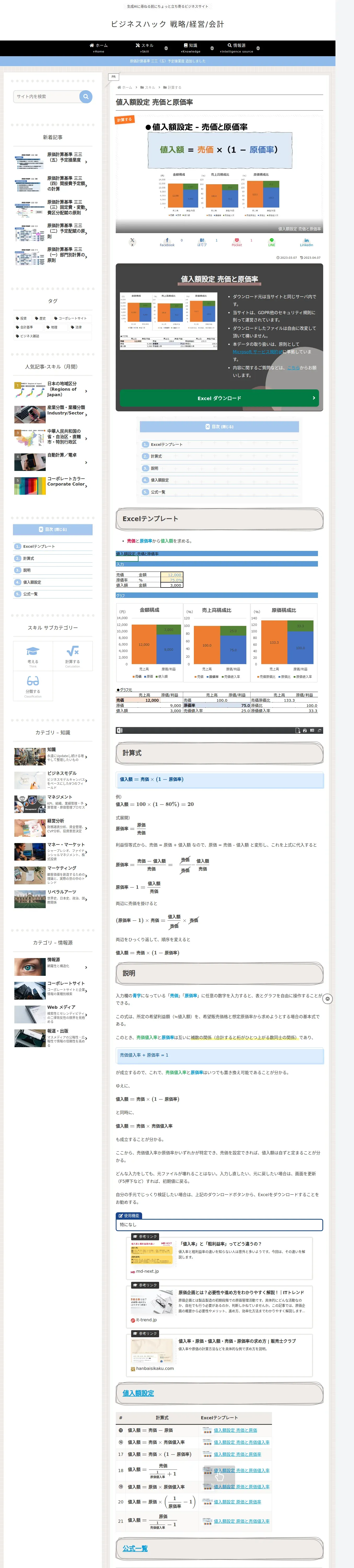Share the article on Facebook
Viewport: 354px width, 1568px height.
[x=167, y=242]
